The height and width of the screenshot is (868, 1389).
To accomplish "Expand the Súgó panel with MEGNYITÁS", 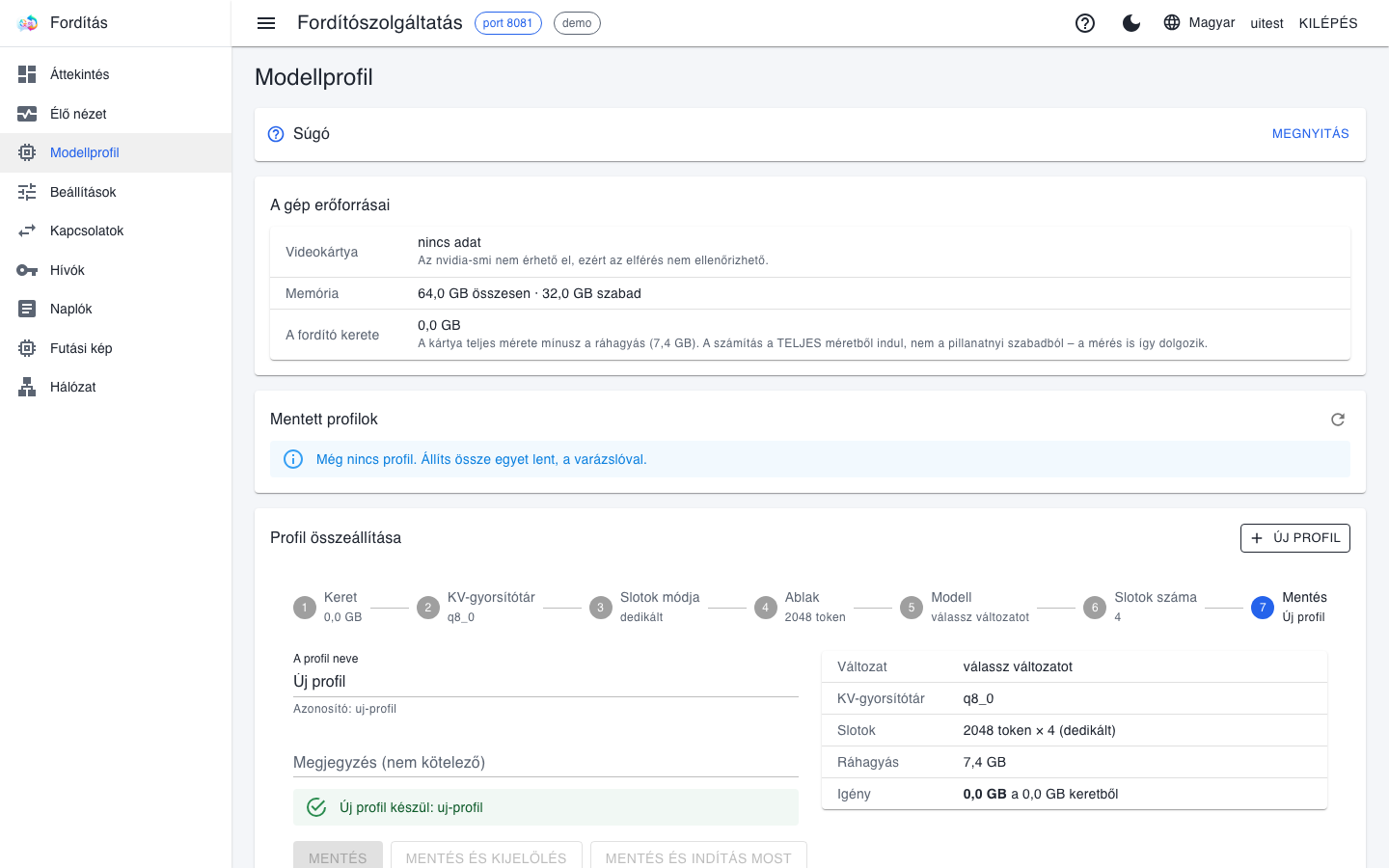I will point(1310,134).
